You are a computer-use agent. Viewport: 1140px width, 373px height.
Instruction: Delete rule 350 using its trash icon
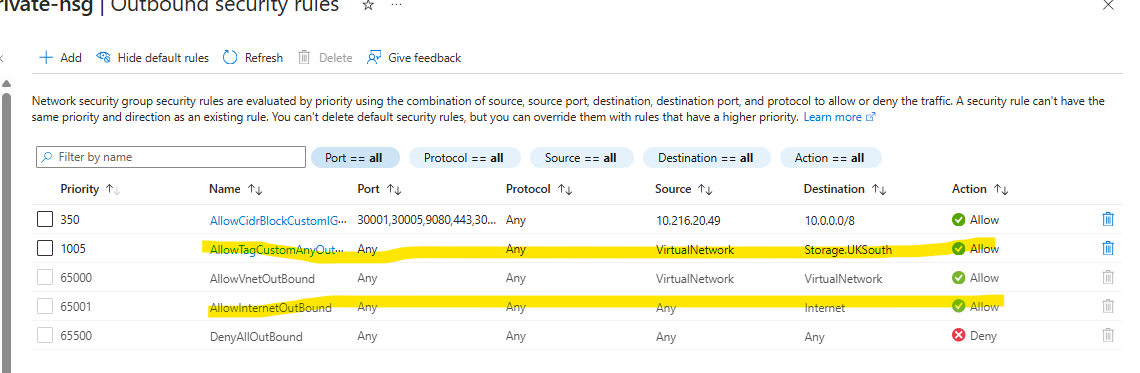1107,219
